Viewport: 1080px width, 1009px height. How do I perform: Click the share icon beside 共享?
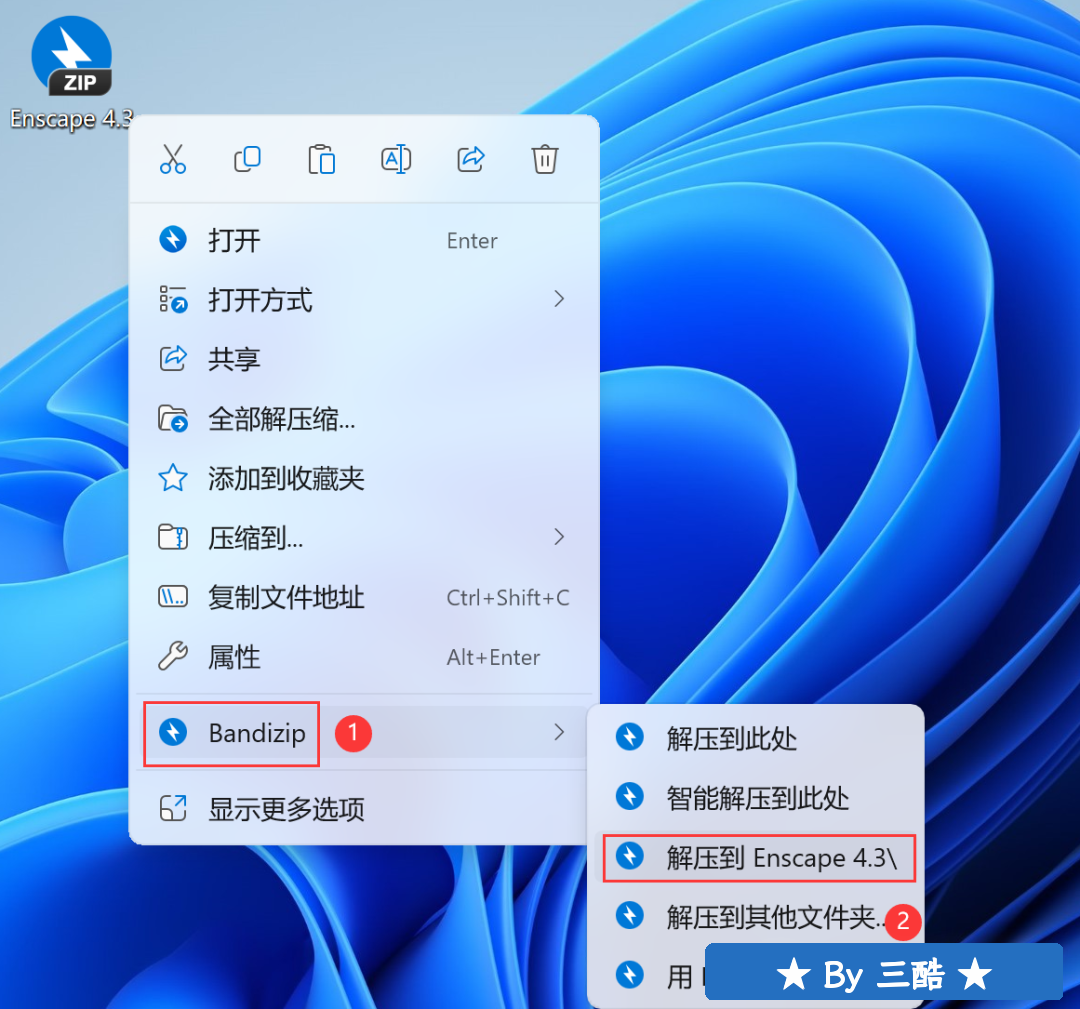pyautogui.click(x=173, y=358)
